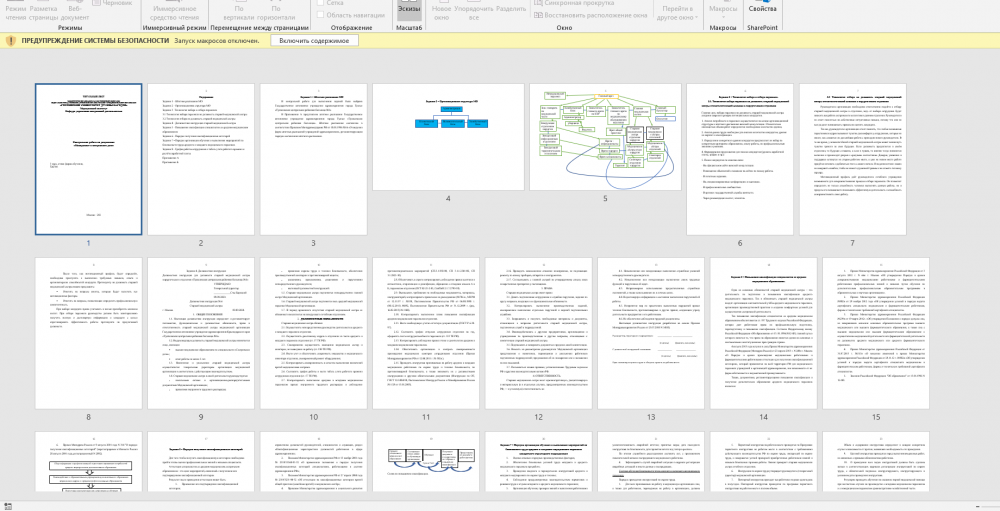Select page 3 thumbnail

(314, 159)
